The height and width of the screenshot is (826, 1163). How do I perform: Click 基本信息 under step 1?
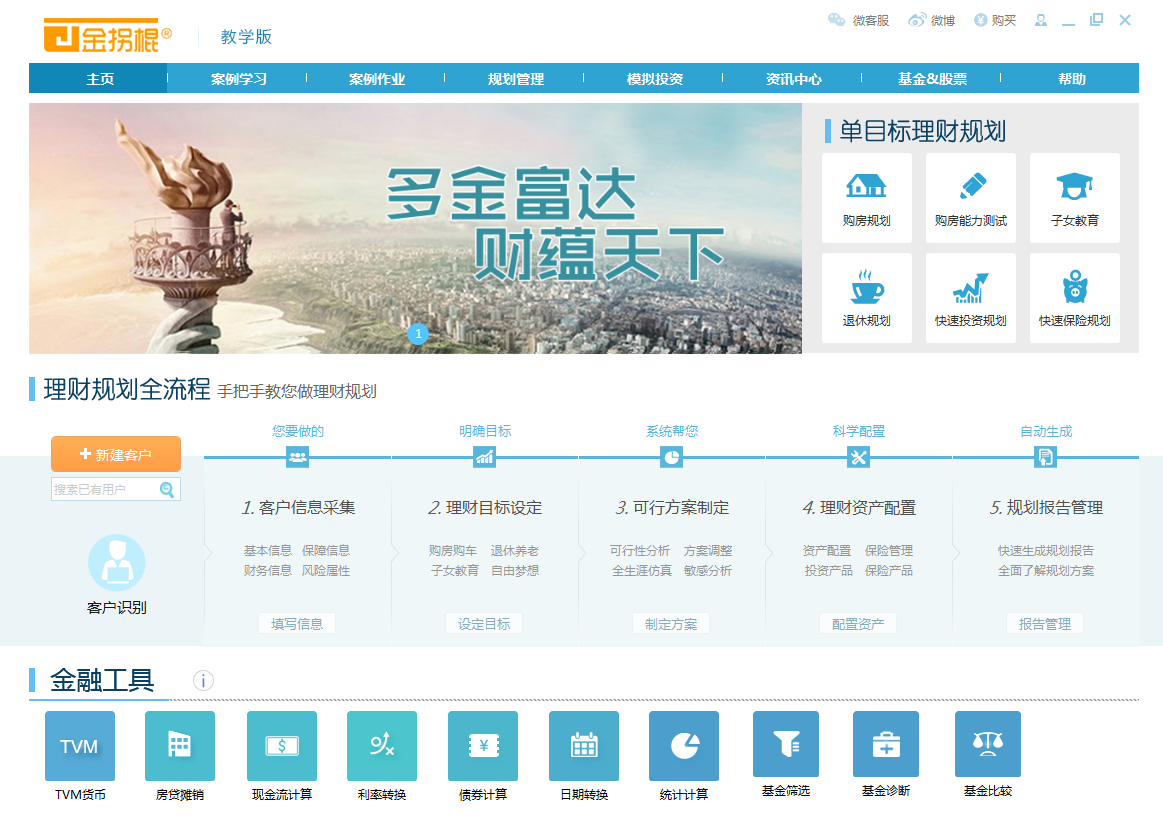(268, 550)
